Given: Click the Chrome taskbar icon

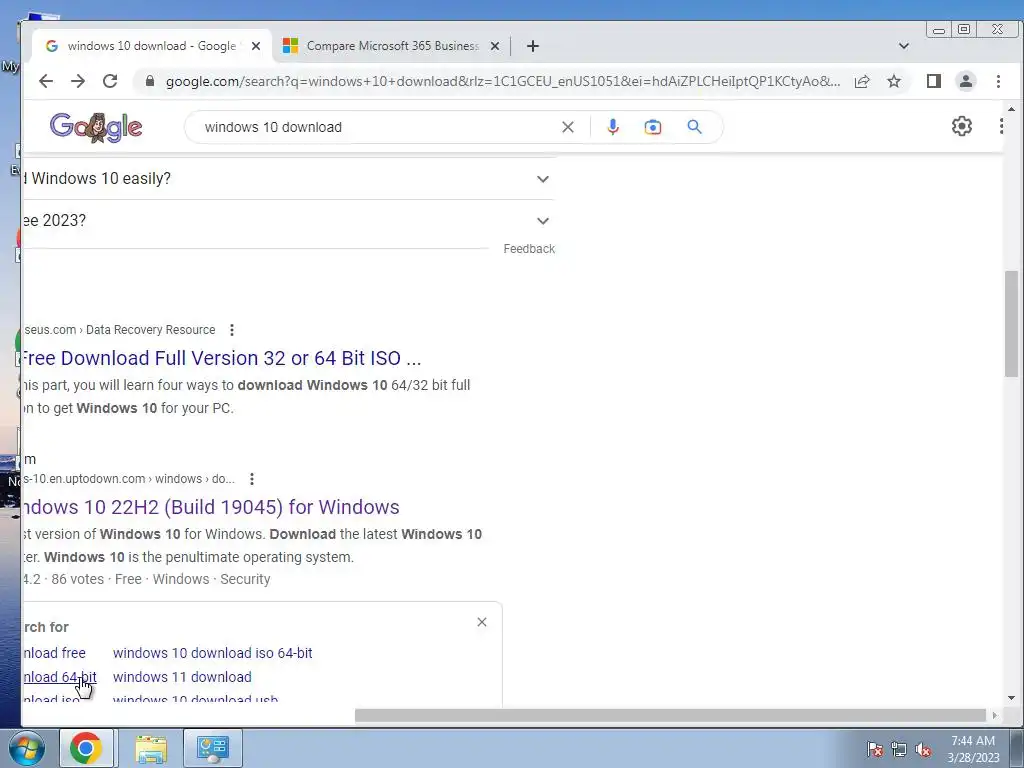Looking at the screenshot, I should 86,748.
